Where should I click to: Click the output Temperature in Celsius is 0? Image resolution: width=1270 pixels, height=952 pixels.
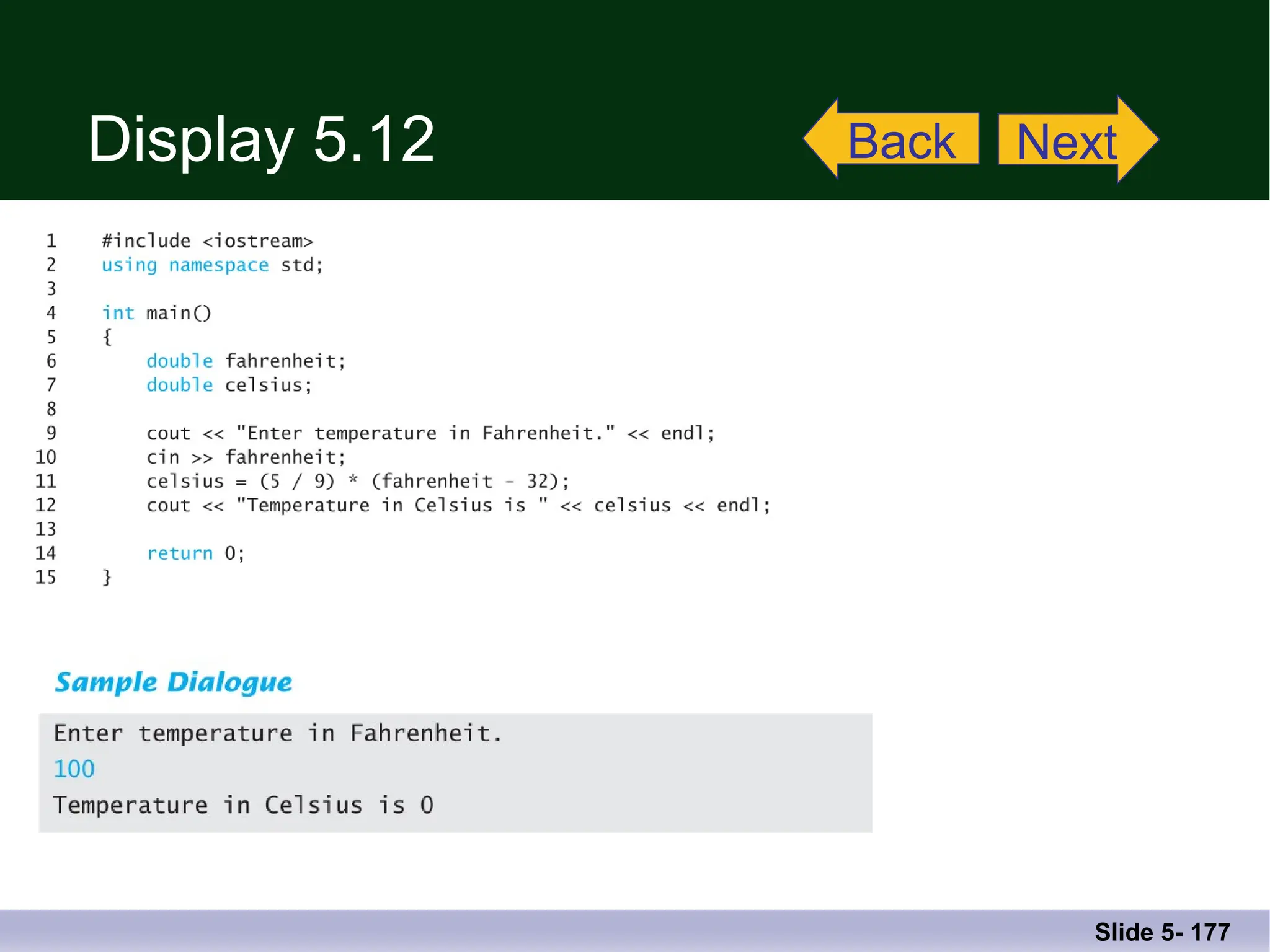(x=244, y=805)
